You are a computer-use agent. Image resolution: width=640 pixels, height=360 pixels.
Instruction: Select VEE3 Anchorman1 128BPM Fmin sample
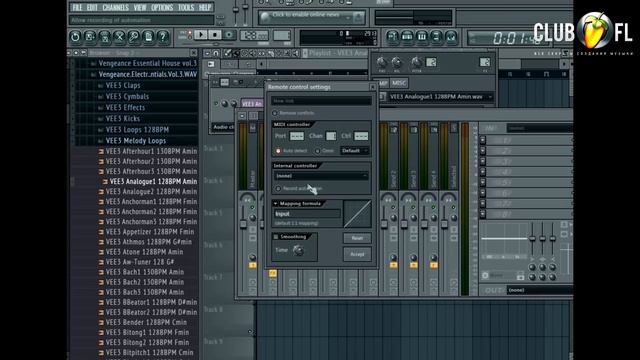(151, 202)
